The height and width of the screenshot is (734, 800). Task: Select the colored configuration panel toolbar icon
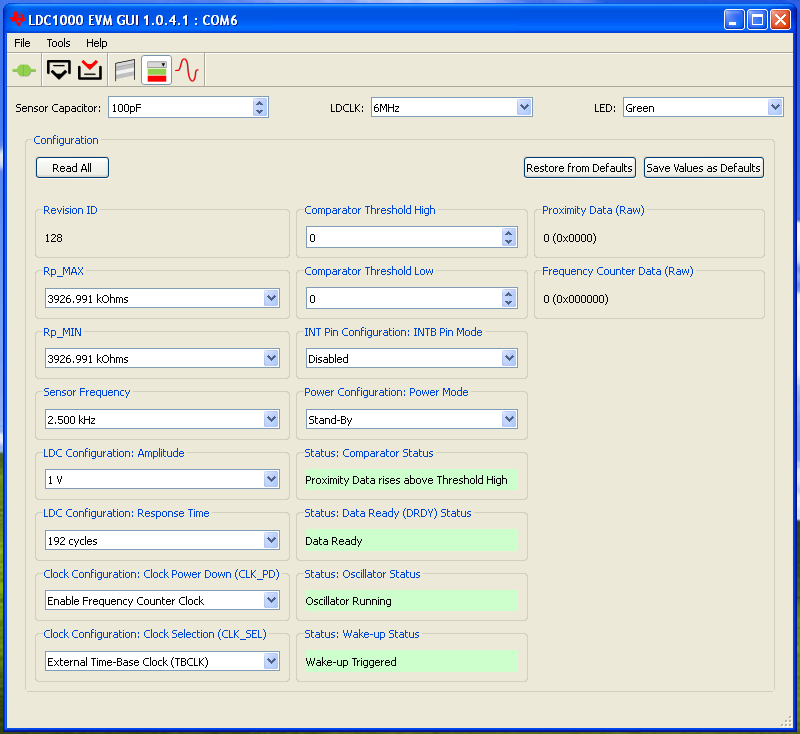coord(156,70)
